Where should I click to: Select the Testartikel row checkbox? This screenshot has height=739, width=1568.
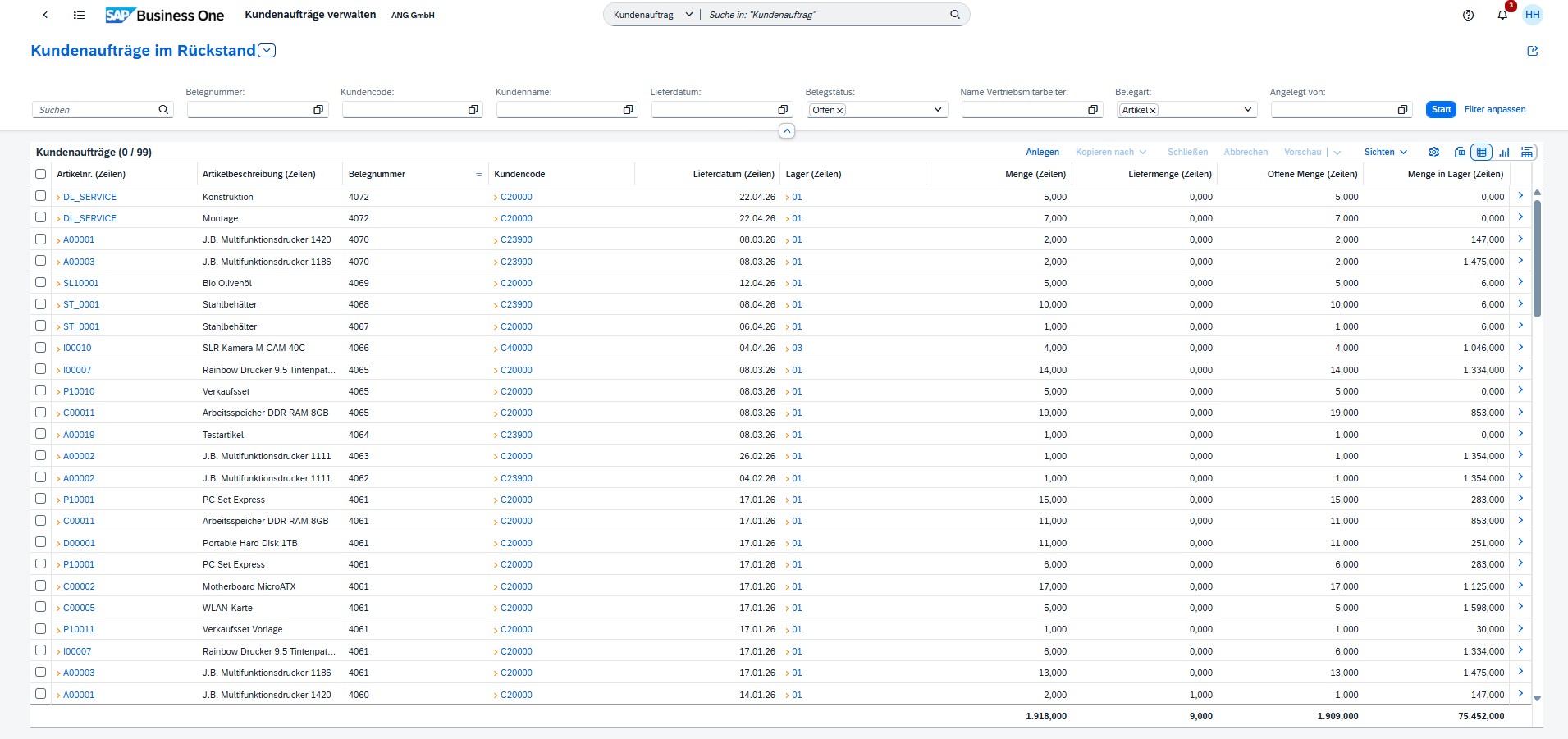41,434
